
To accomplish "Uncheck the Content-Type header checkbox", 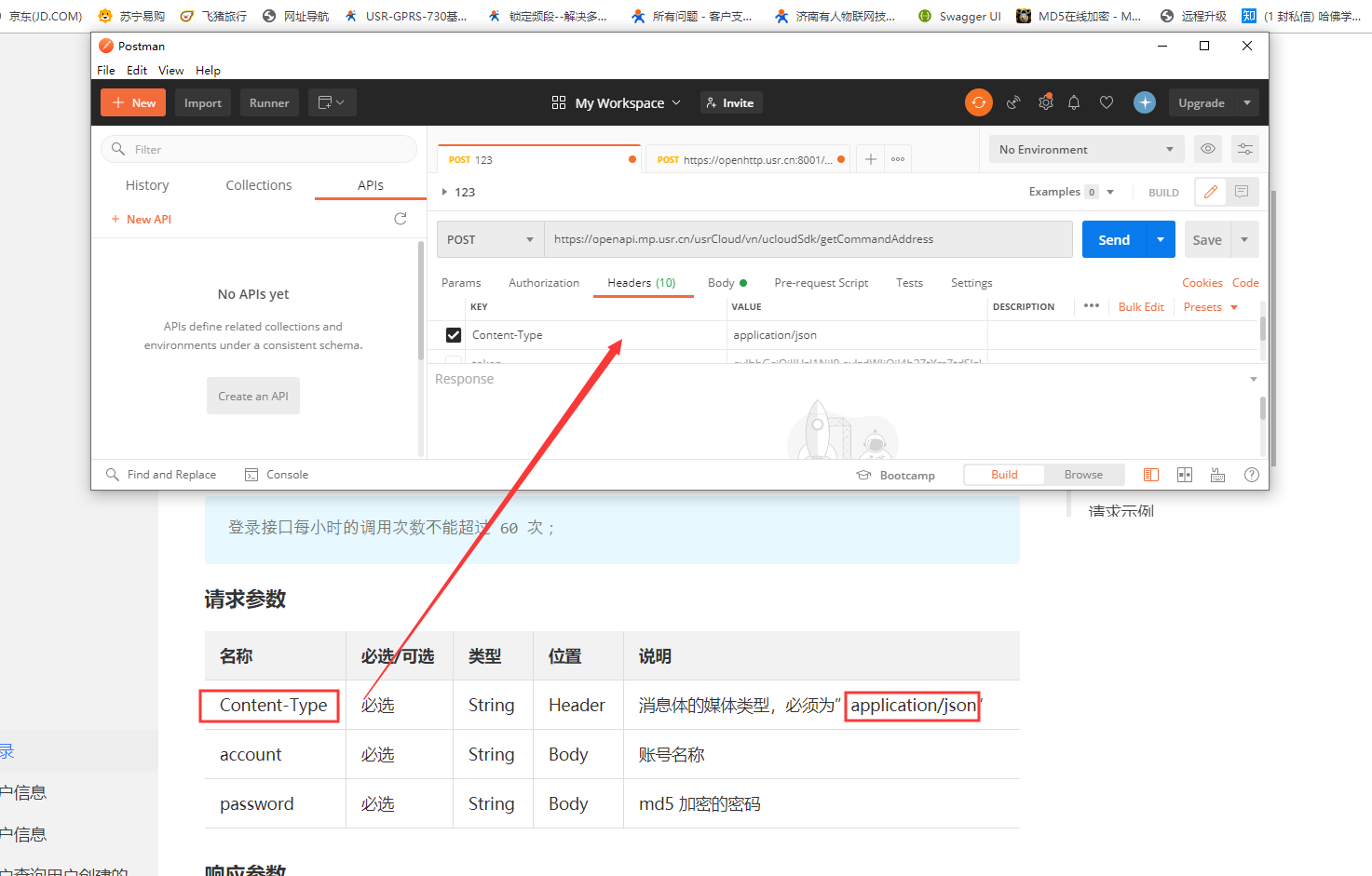I will [454, 335].
